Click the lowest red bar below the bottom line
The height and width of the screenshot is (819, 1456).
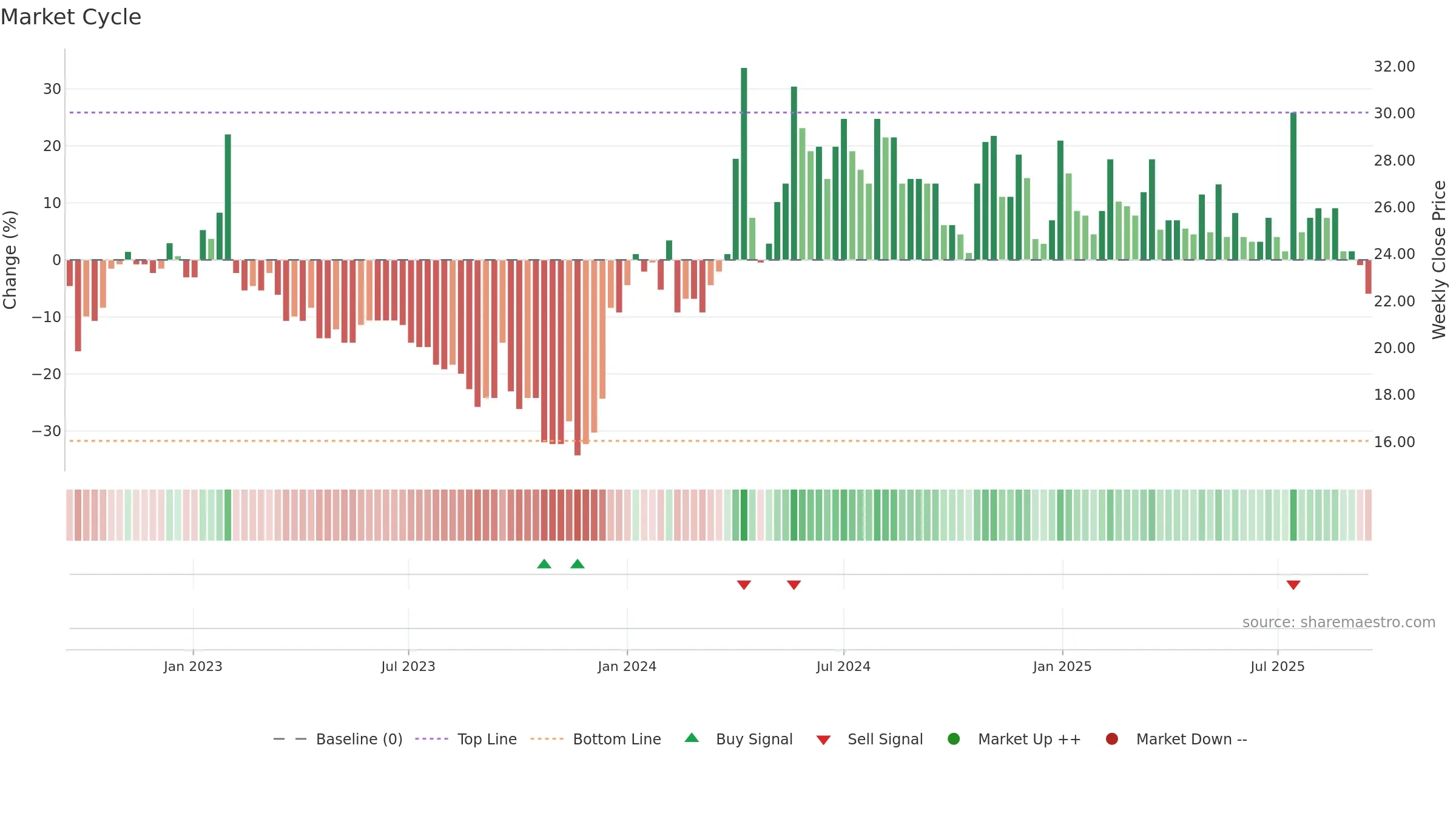click(x=578, y=357)
